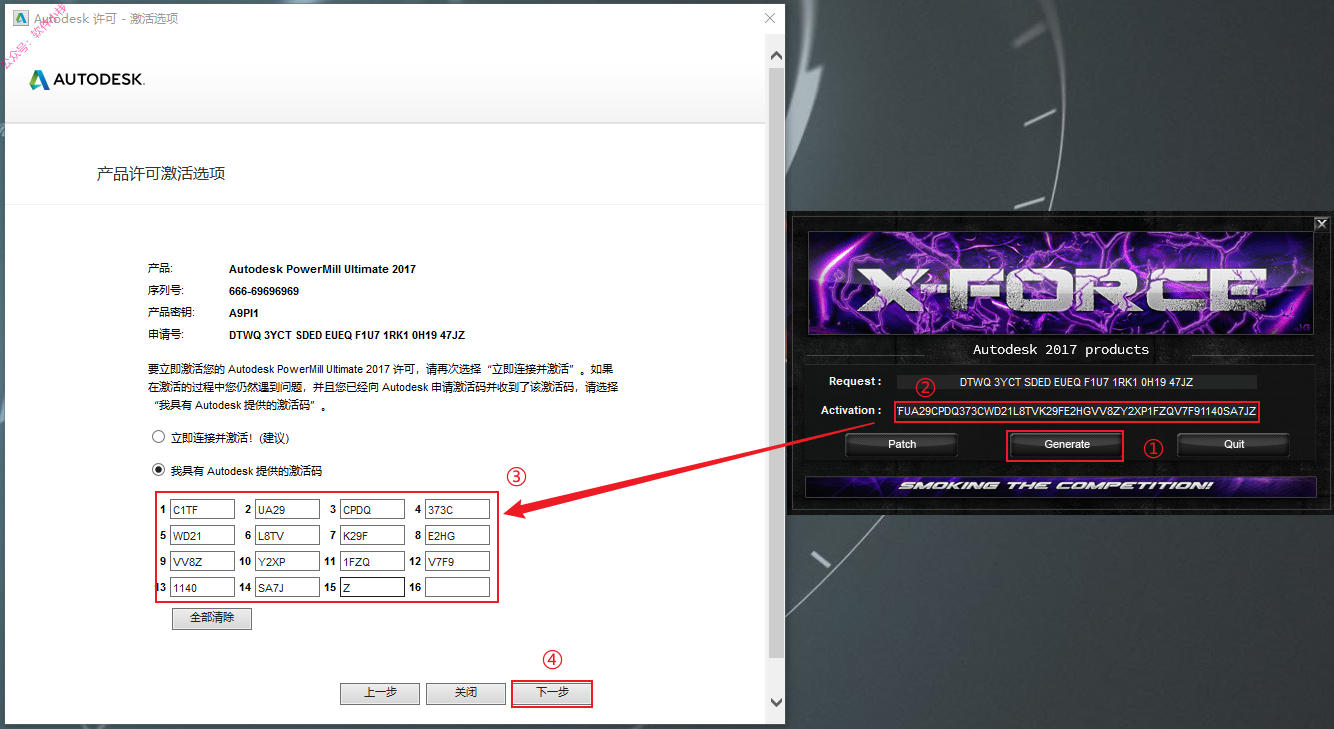Click the '下一步' next step button

(552, 693)
